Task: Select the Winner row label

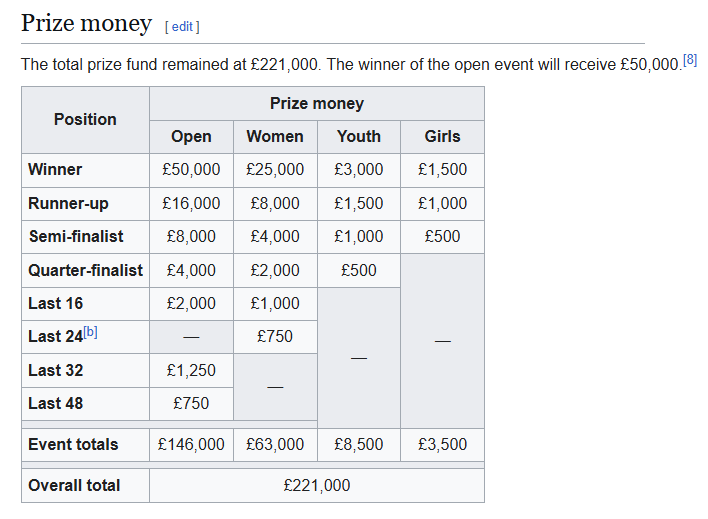Action: pos(56,169)
